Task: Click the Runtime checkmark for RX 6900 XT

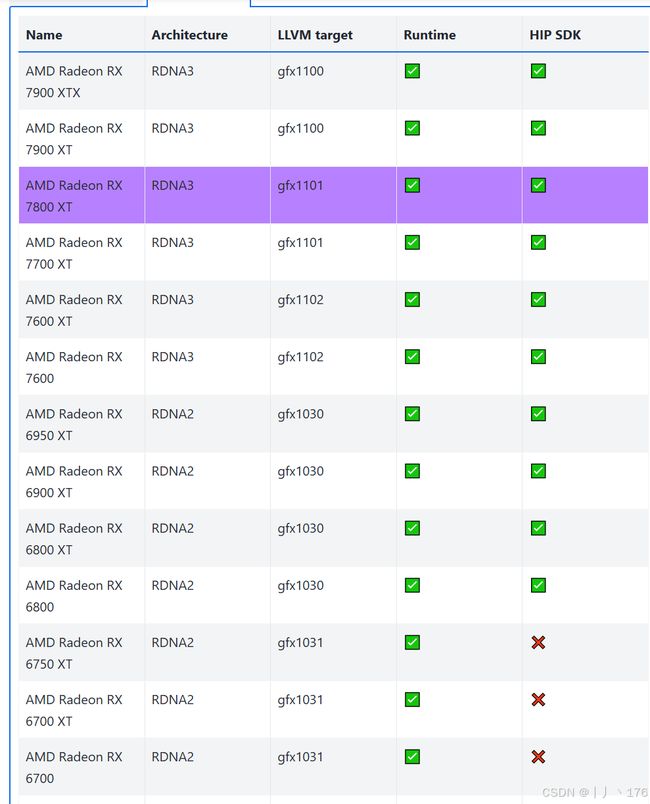Action: click(x=412, y=471)
